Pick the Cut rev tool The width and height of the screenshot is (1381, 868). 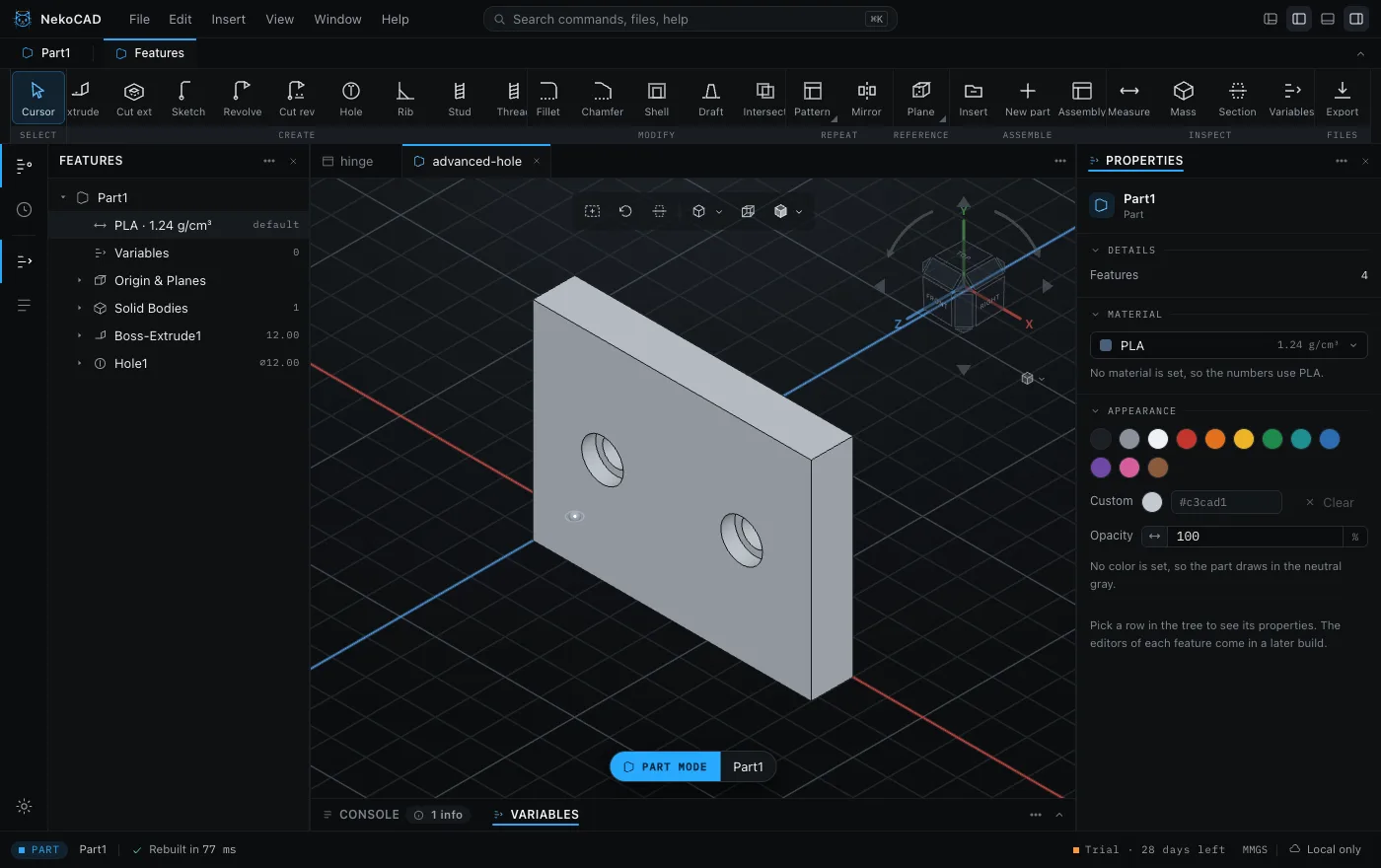click(297, 99)
